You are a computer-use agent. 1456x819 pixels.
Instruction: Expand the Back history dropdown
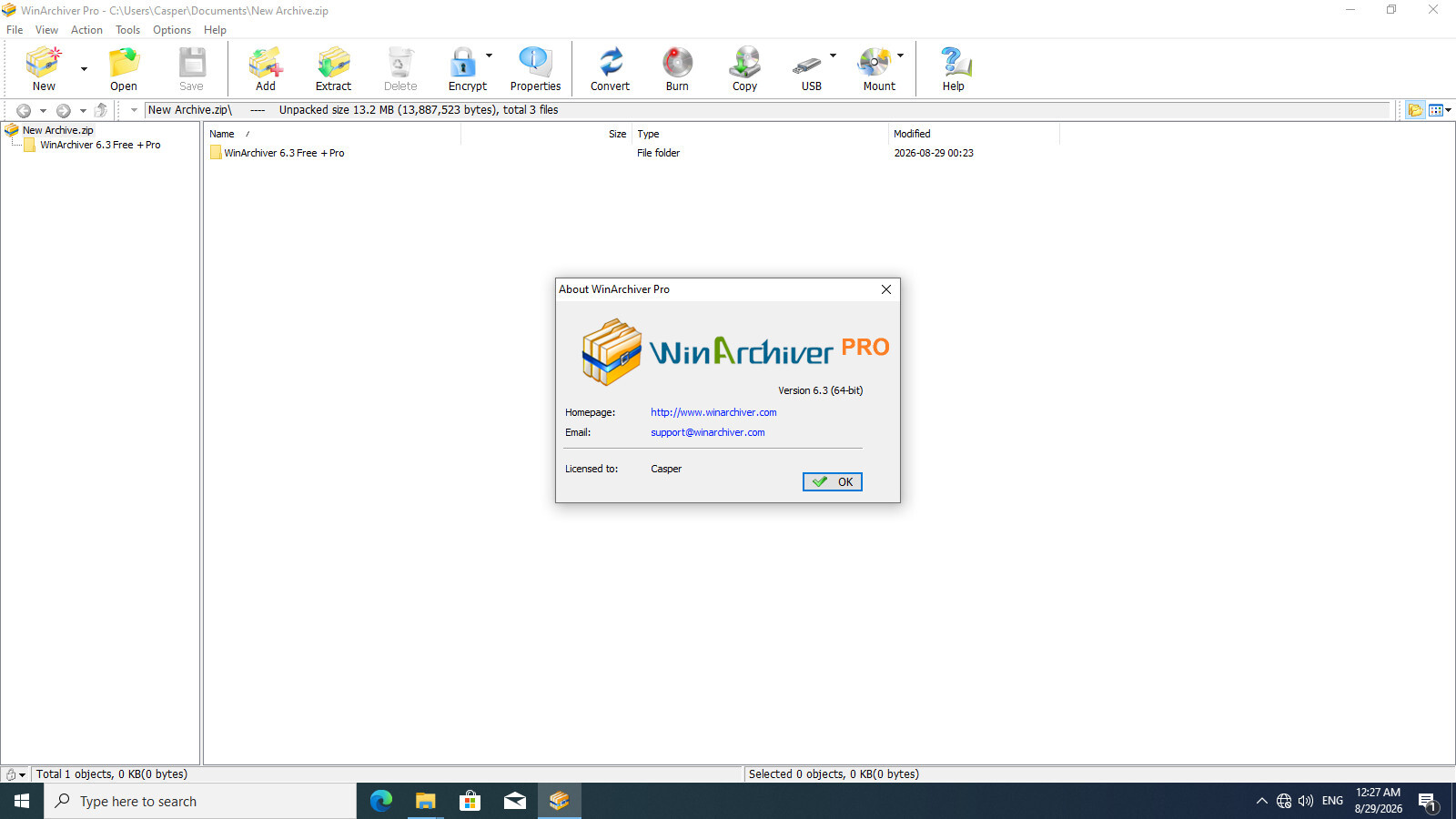pos(43,111)
